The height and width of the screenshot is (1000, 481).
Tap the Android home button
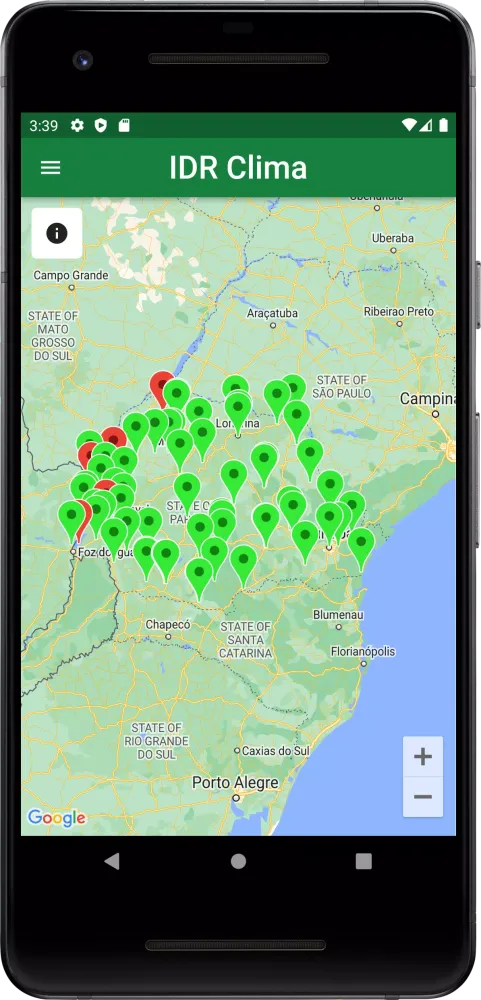pos(239,862)
